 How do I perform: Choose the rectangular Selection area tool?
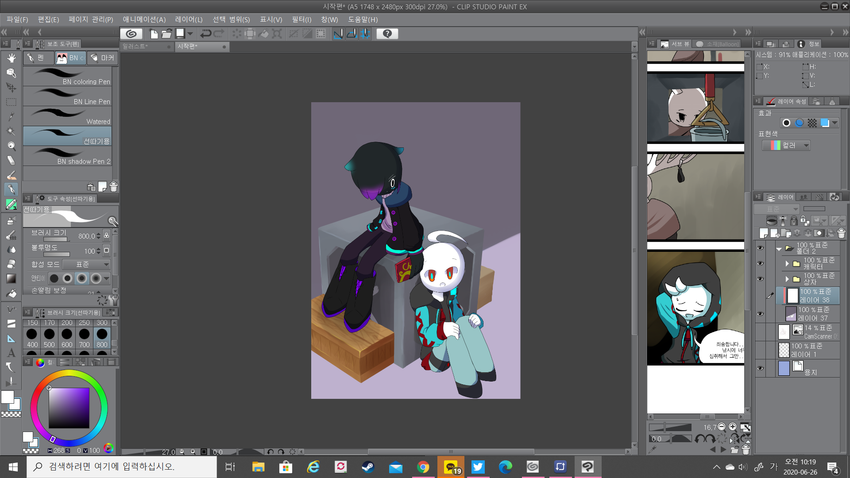click(11, 102)
